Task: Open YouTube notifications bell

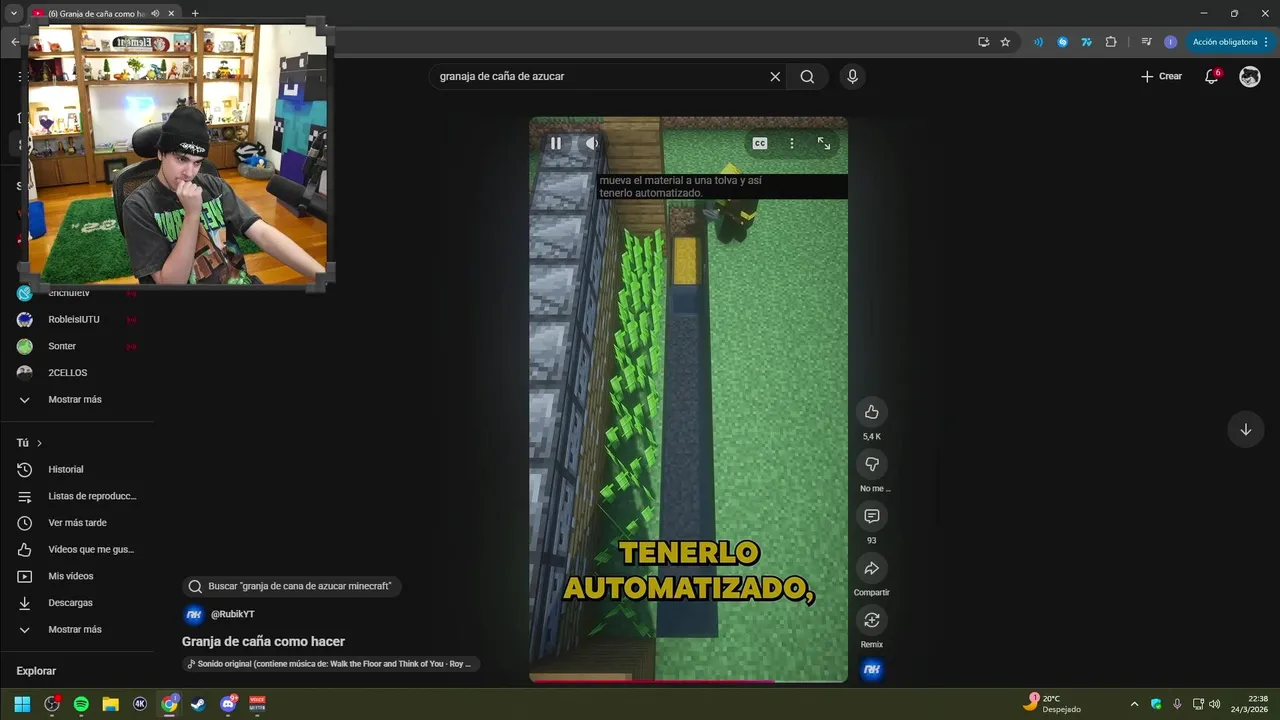Action: coord(1211,76)
